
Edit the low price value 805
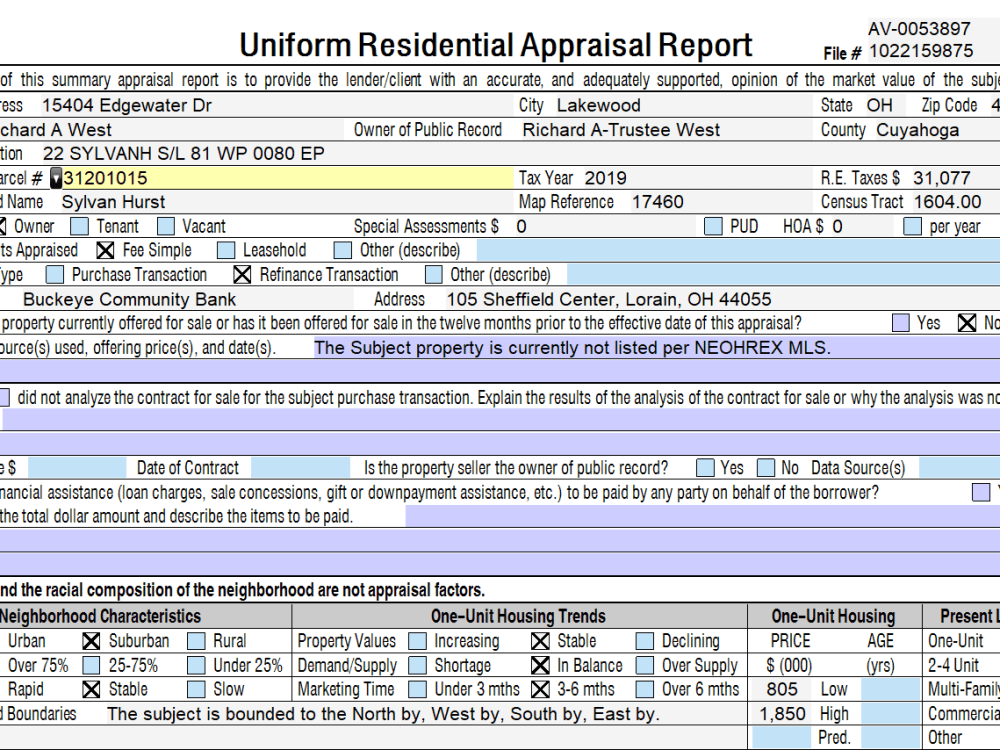point(782,689)
